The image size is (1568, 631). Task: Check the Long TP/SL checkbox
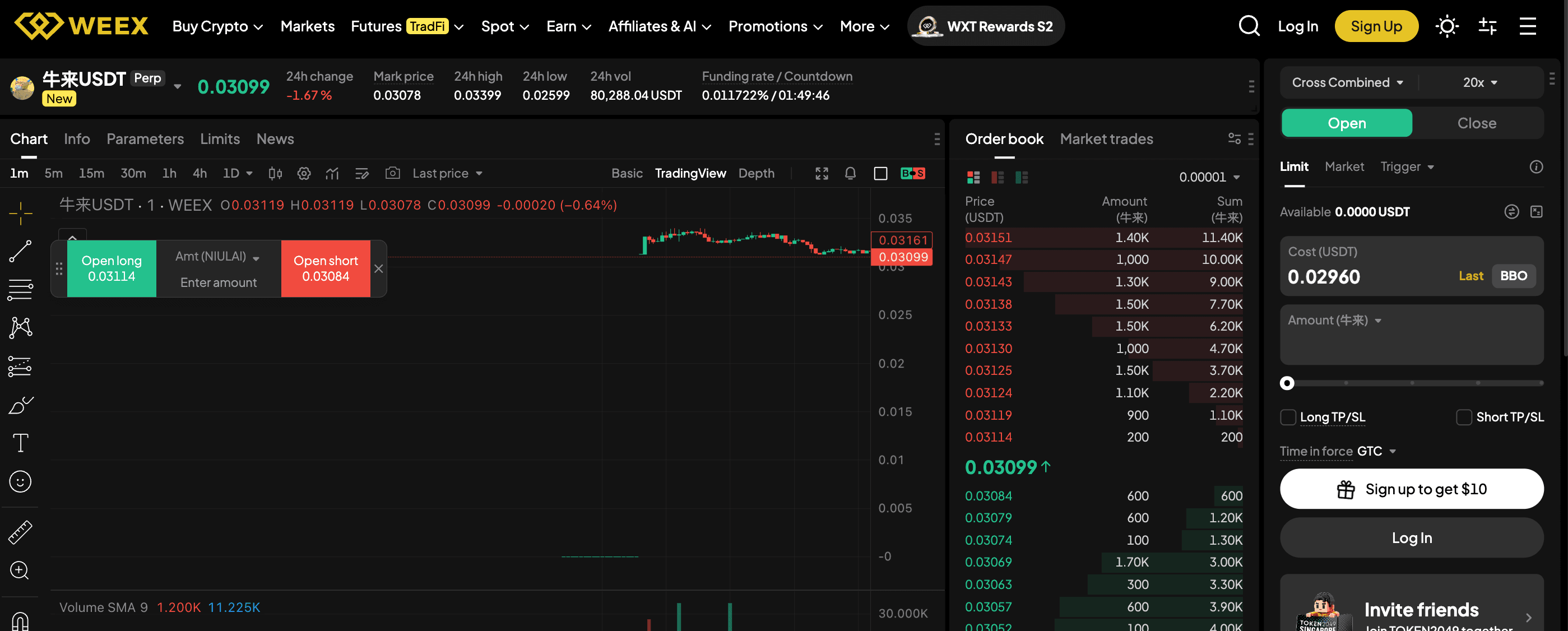coord(1288,417)
